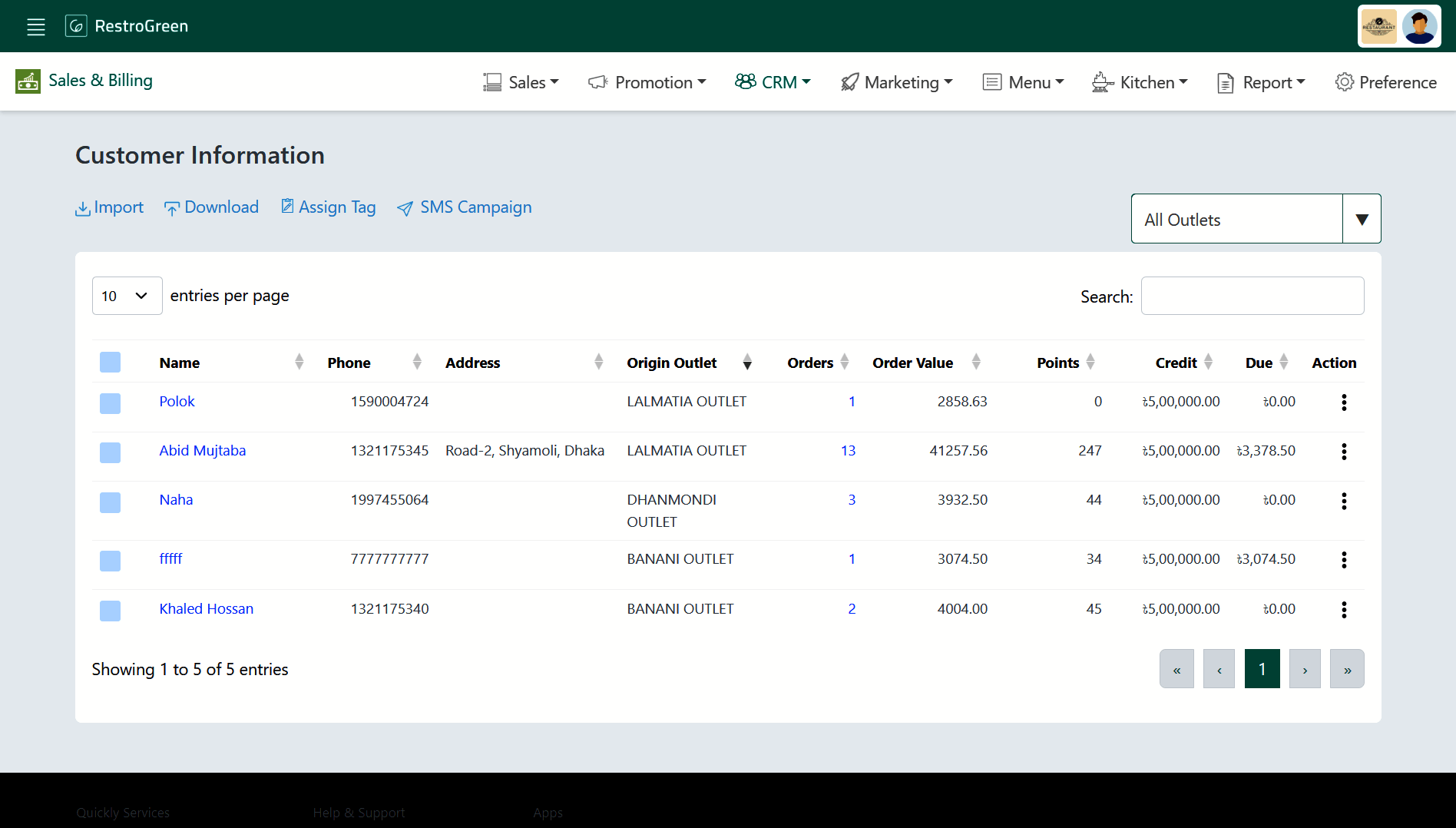This screenshot has height=828, width=1456.
Task: Open action menu for Polok row
Action: 1343,402
